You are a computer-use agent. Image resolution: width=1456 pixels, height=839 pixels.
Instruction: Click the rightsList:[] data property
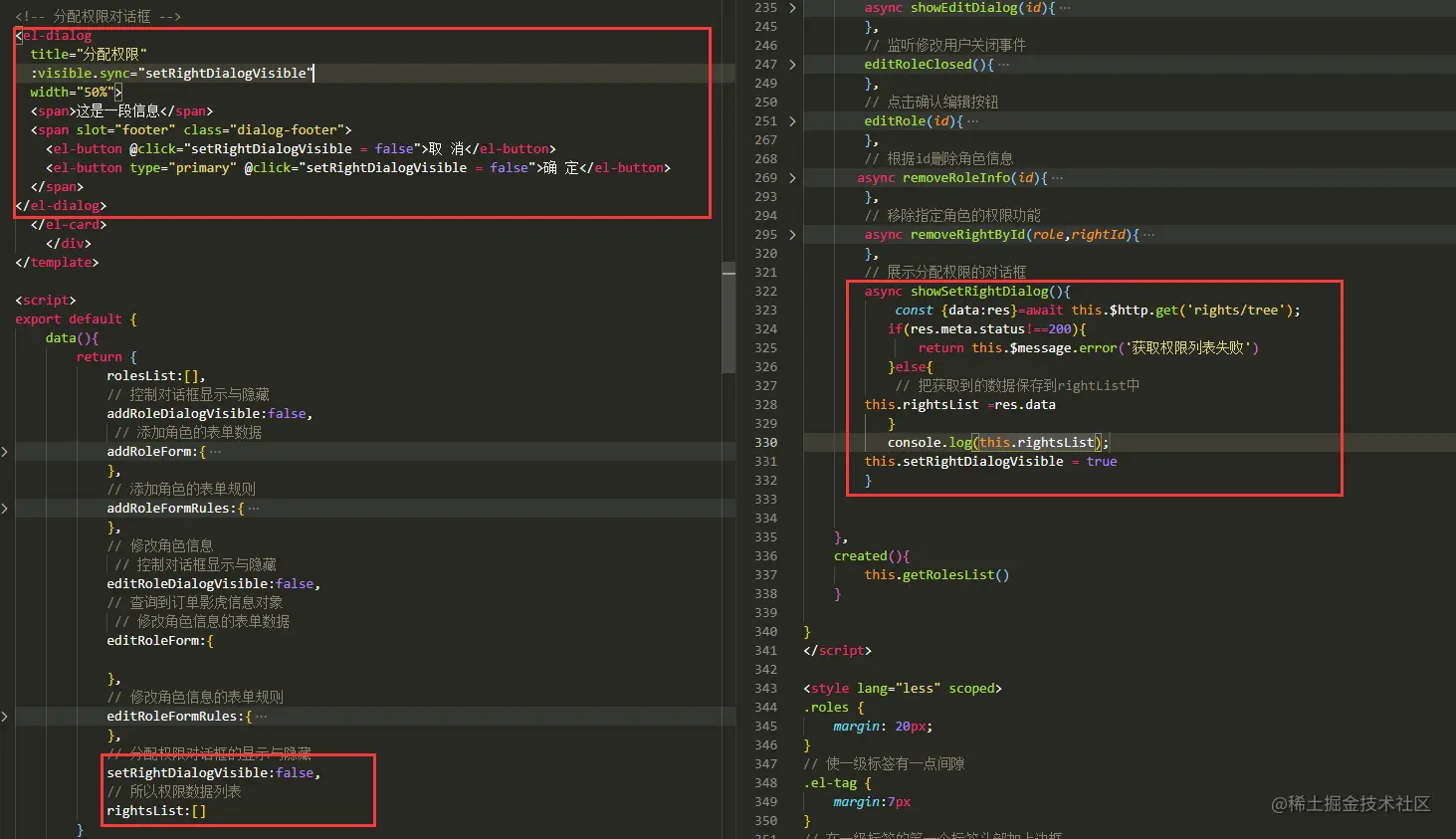(156, 810)
